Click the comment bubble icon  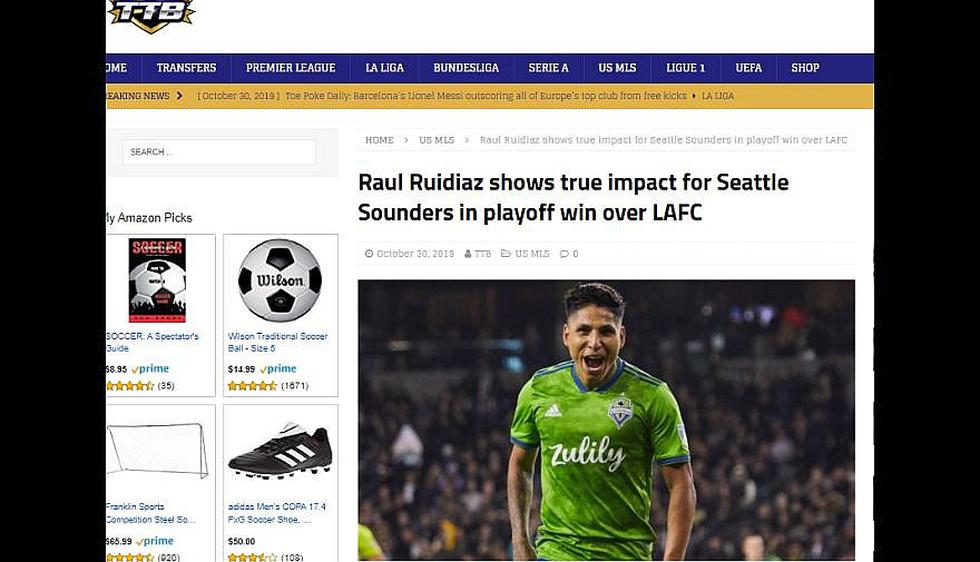click(564, 254)
